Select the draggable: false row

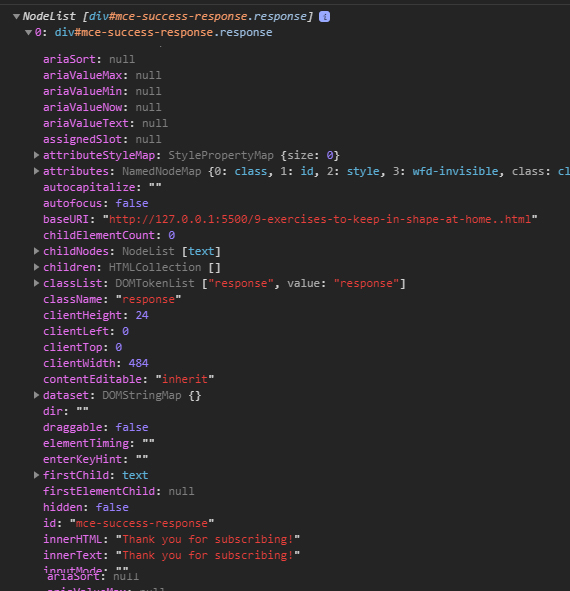pyautogui.click(x=95, y=427)
